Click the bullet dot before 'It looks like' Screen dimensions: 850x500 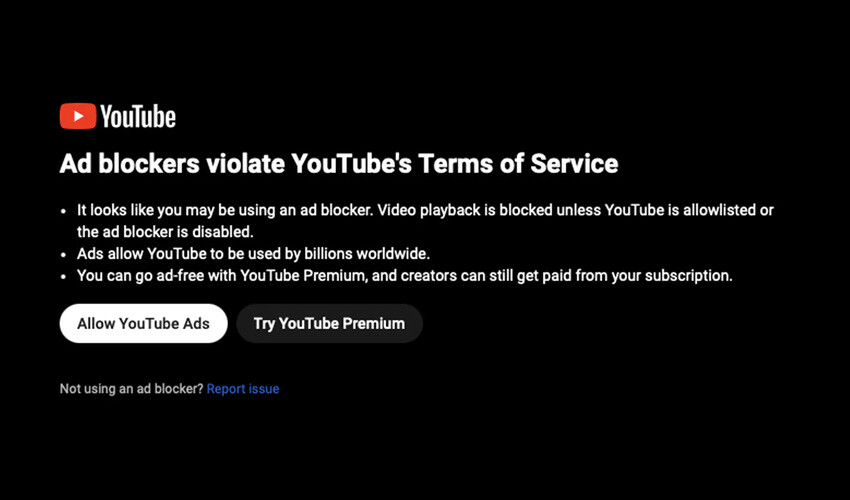[63, 211]
